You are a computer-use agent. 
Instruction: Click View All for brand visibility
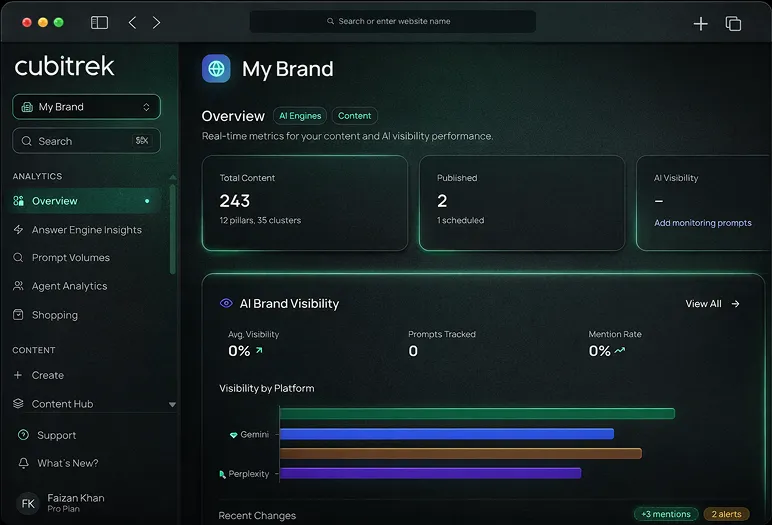click(712, 304)
